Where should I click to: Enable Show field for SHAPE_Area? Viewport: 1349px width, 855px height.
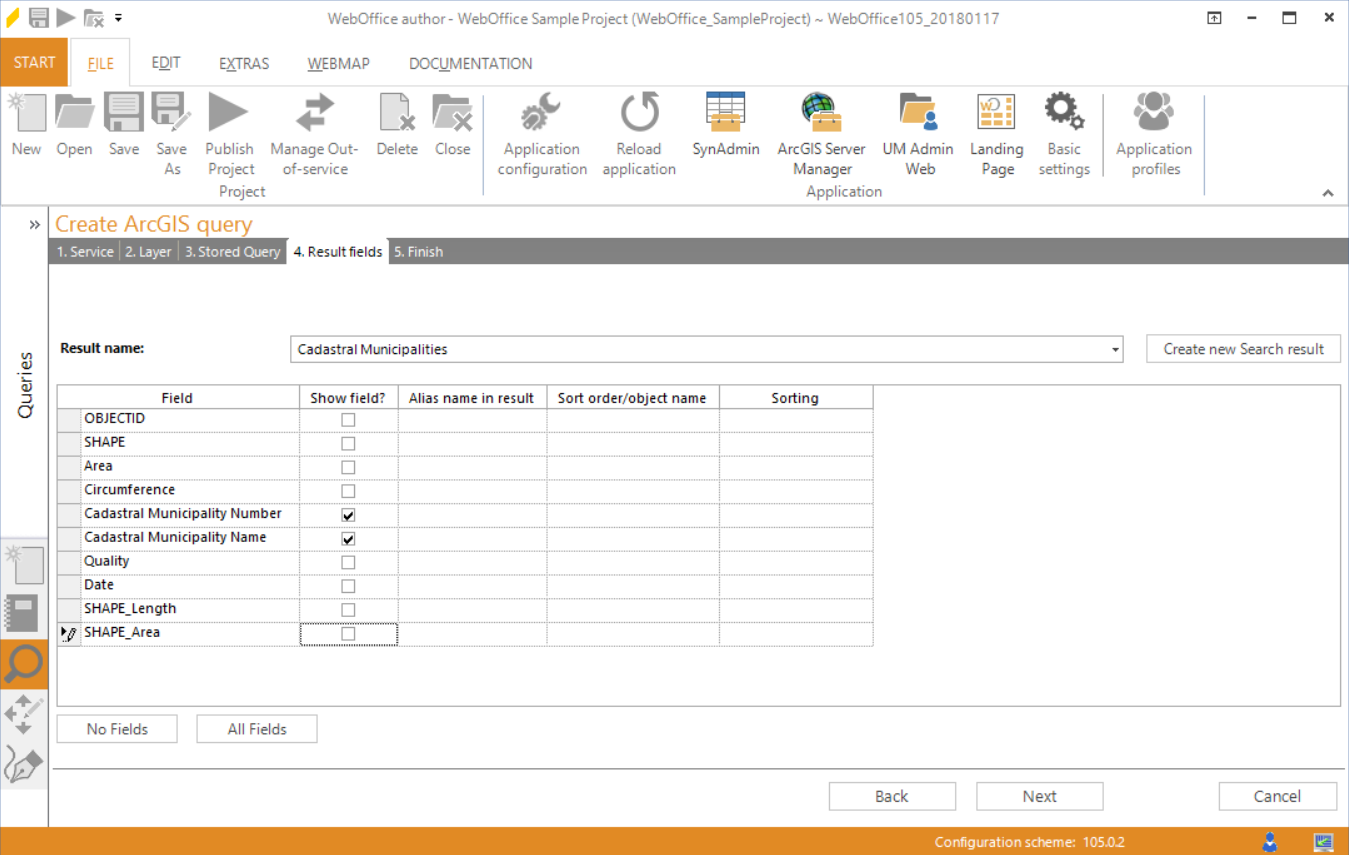[348, 633]
